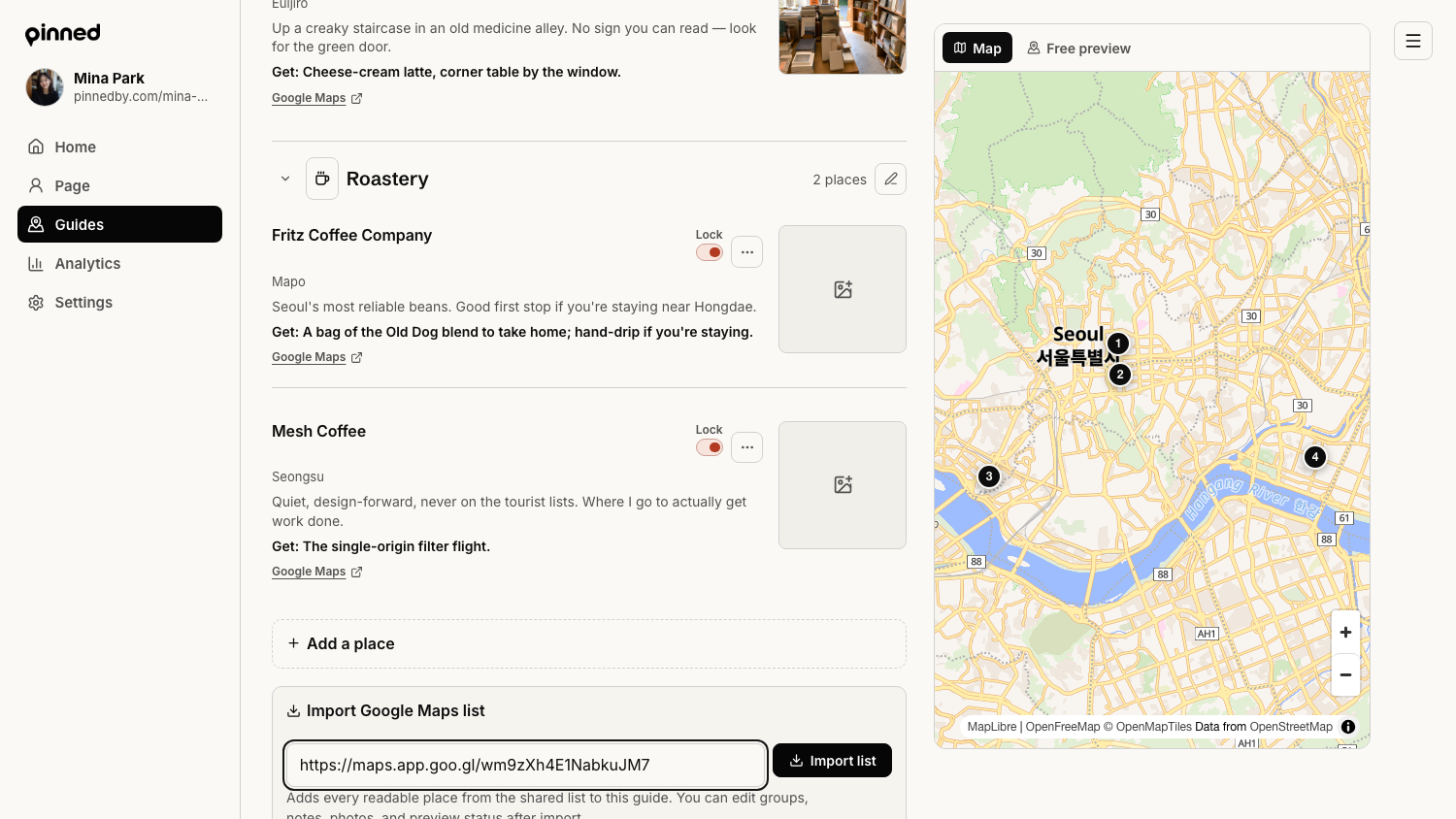The width and height of the screenshot is (1456, 819).
Task: Zoom out on the map
Action: click(1345, 675)
